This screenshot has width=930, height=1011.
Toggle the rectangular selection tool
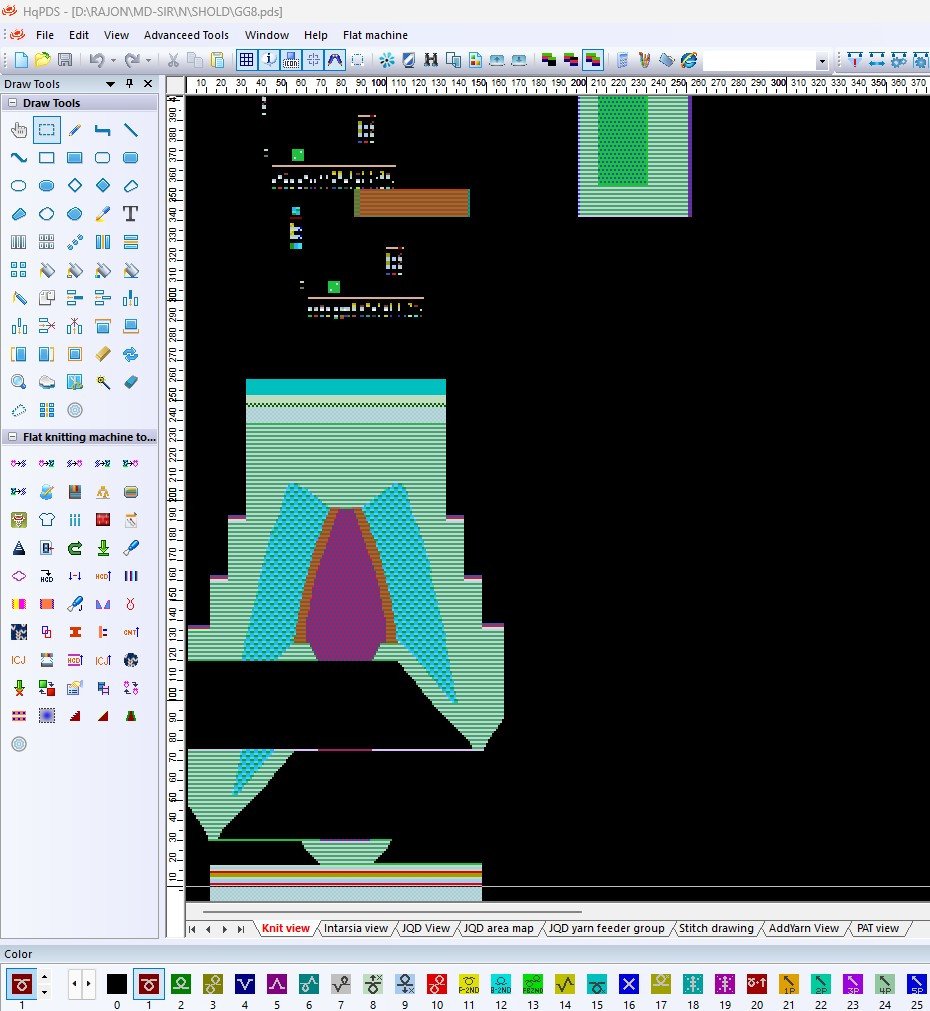(x=46, y=130)
